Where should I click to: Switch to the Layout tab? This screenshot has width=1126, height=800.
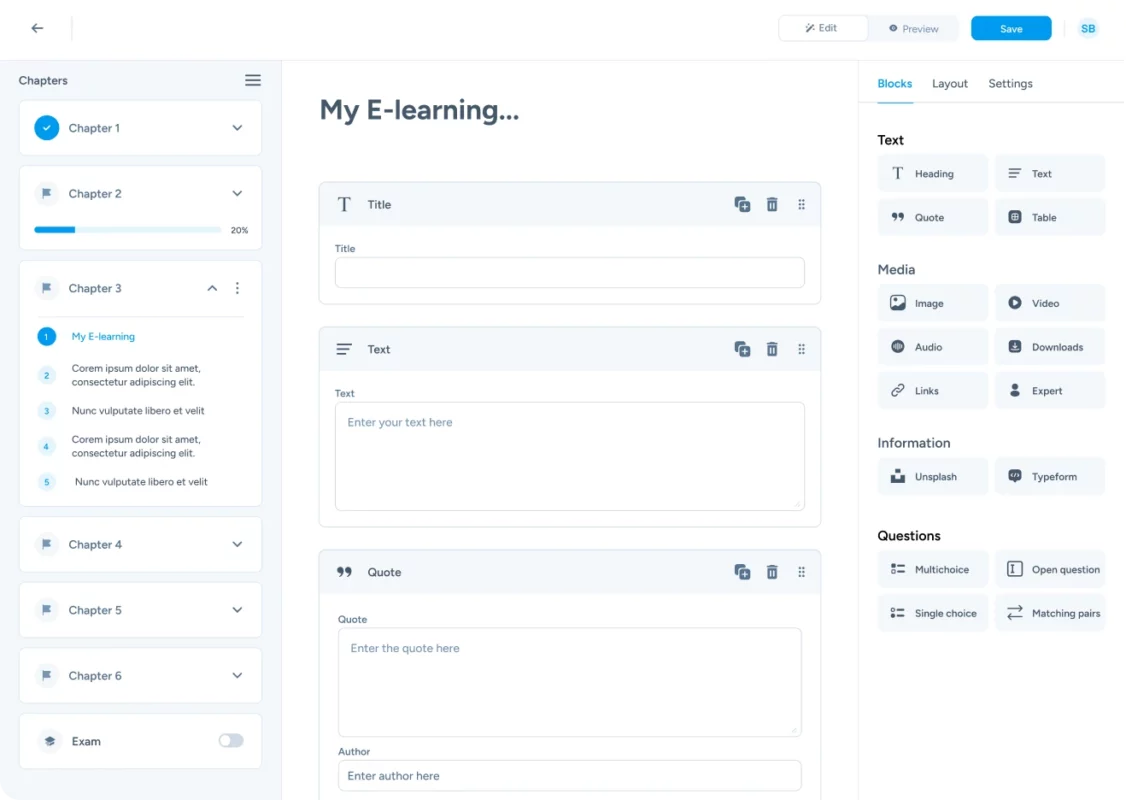[x=949, y=84]
